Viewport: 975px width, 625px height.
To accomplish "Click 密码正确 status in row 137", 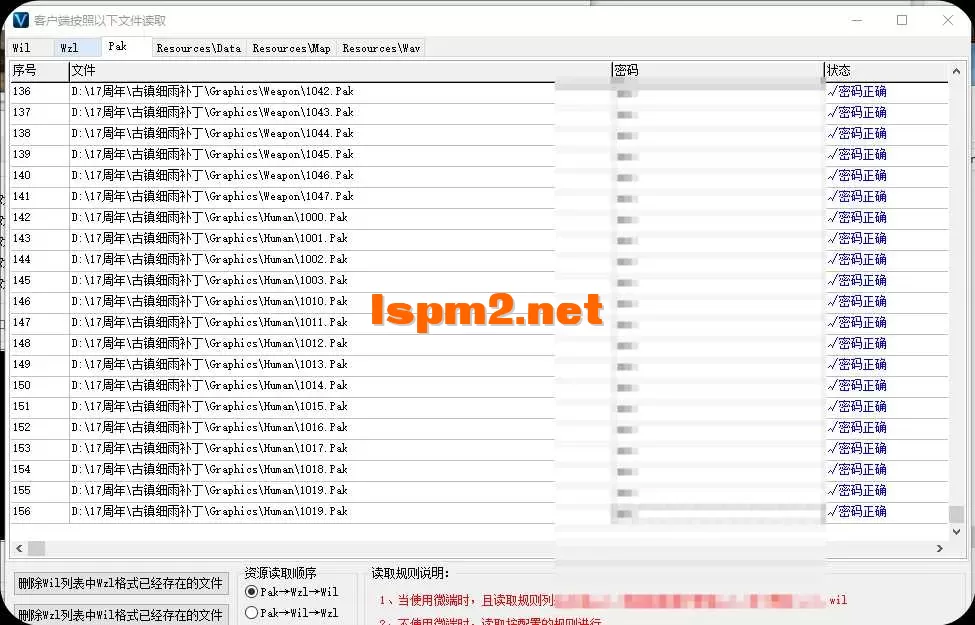I will 857,113.
